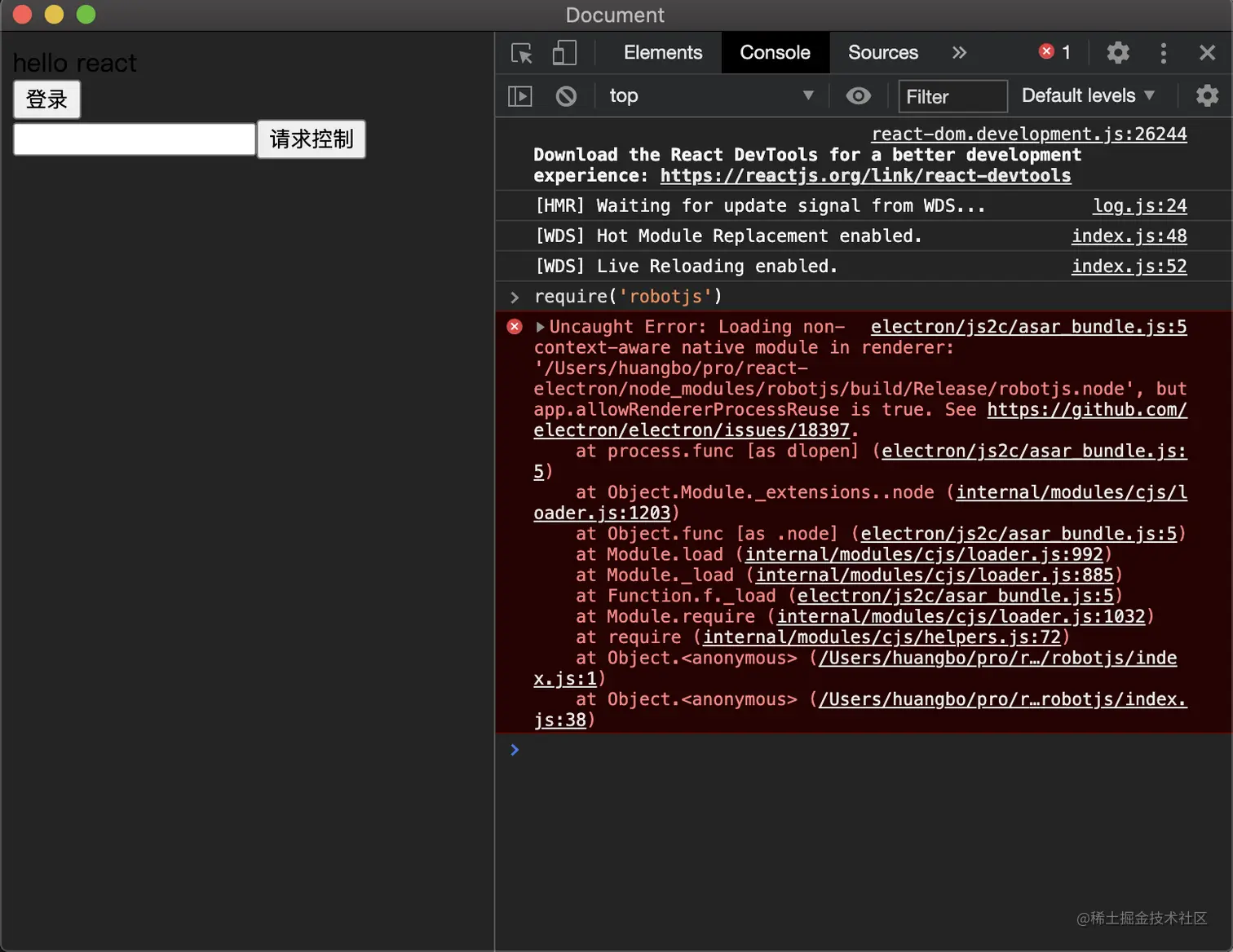Image resolution: width=1233 pixels, height=952 pixels.
Task: Clear the console with the ban icon
Action: (566, 96)
